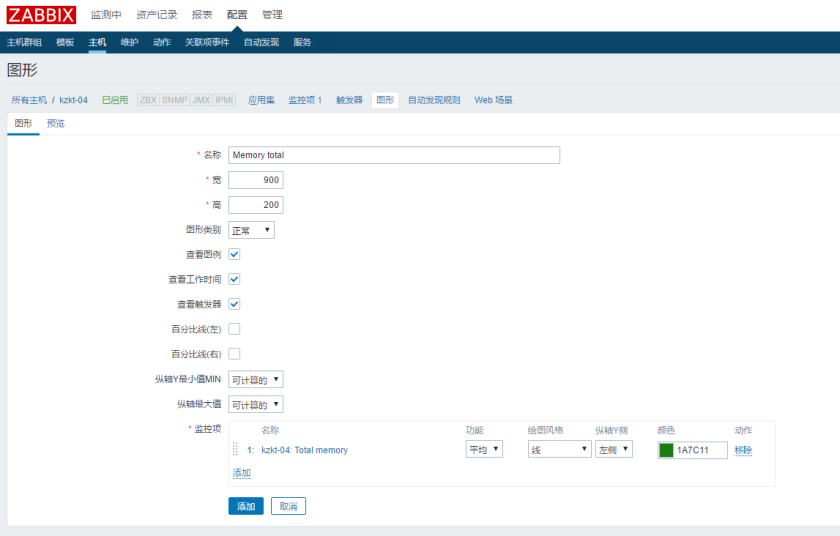Go to 自动发现 submenu
The width and height of the screenshot is (840, 536).
[x=261, y=42]
